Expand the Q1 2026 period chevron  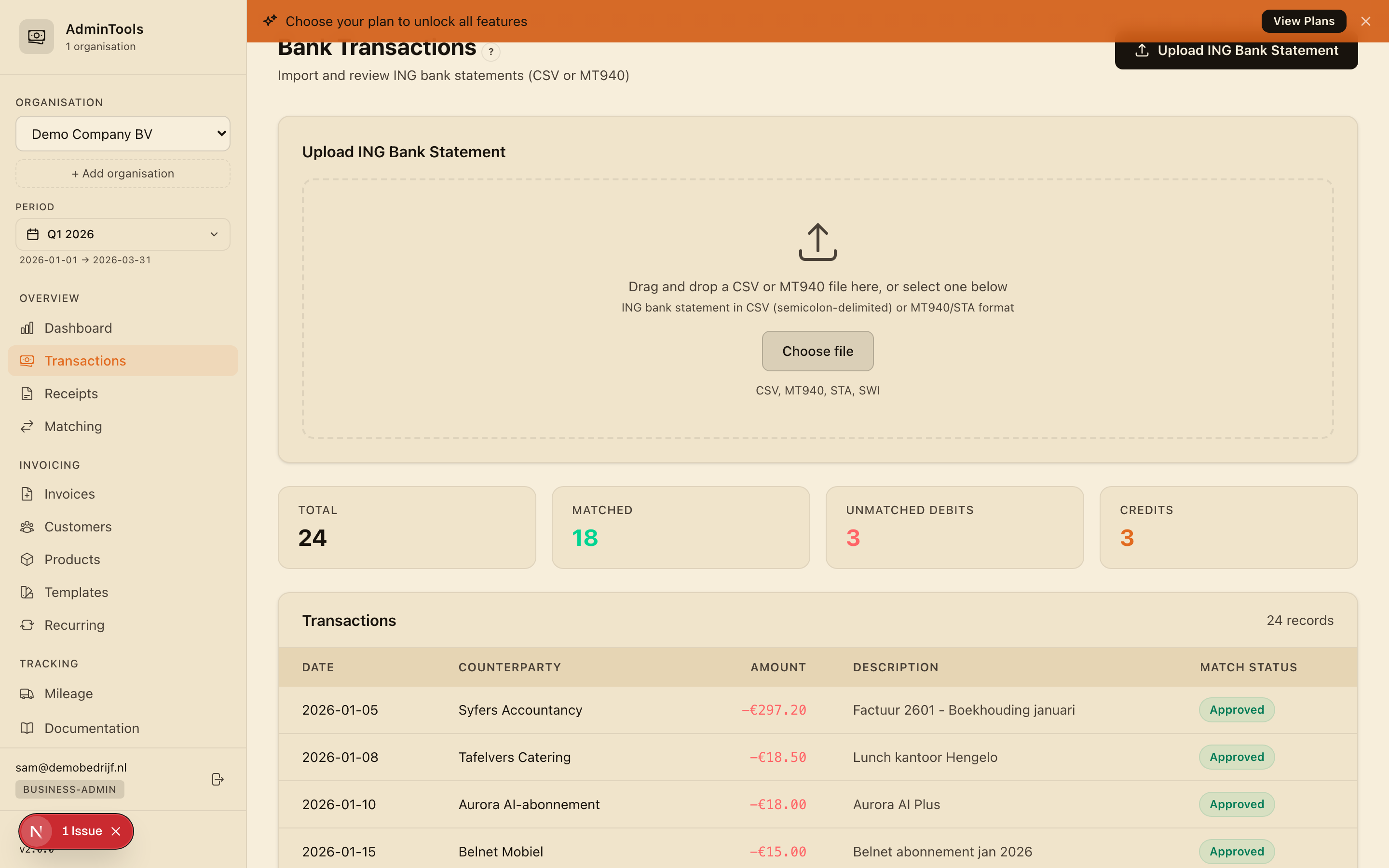(214, 234)
